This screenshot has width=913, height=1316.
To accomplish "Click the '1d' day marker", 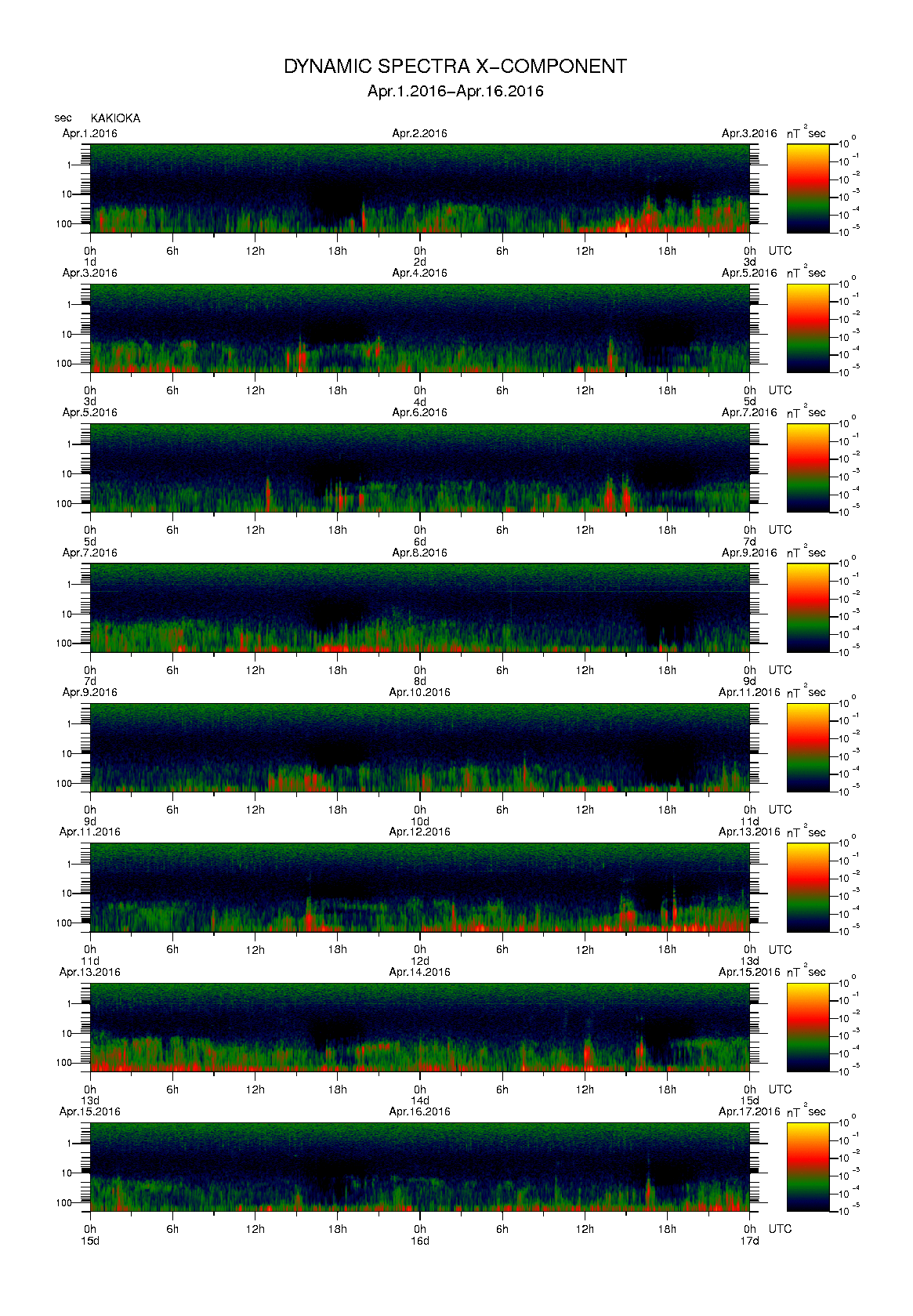I will coord(90,262).
